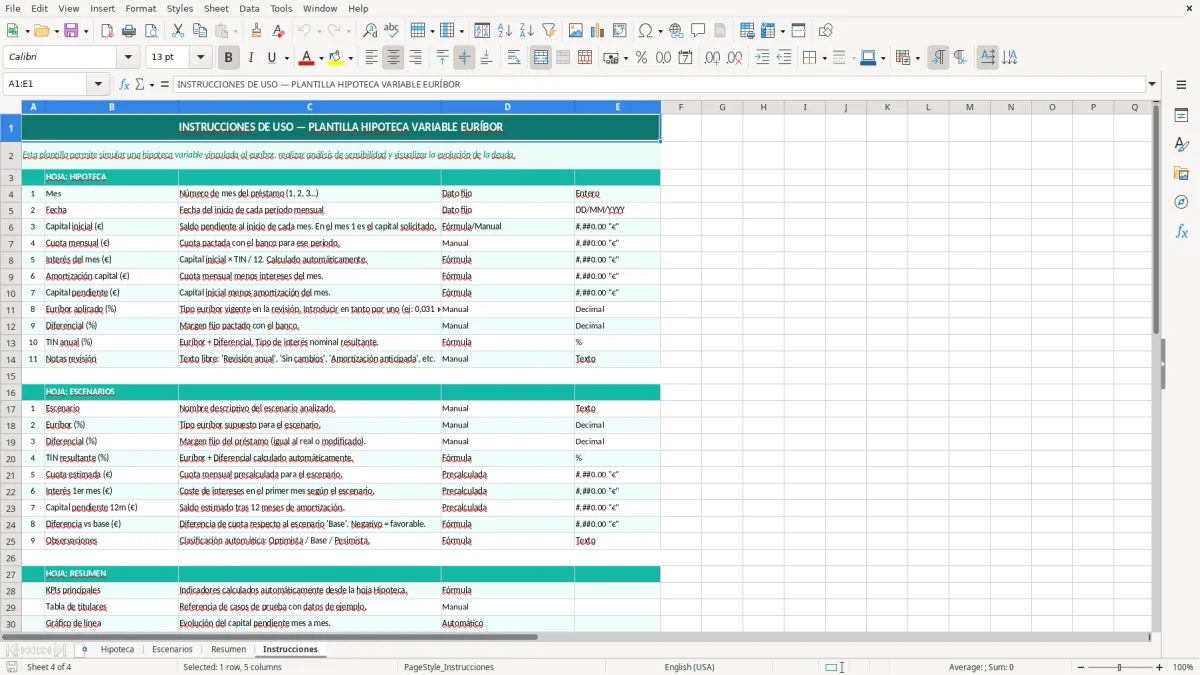Image resolution: width=1200 pixels, height=675 pixels.
Task: Open the Sheet menu
Action: pyautogui.click(x=216, y=8)
